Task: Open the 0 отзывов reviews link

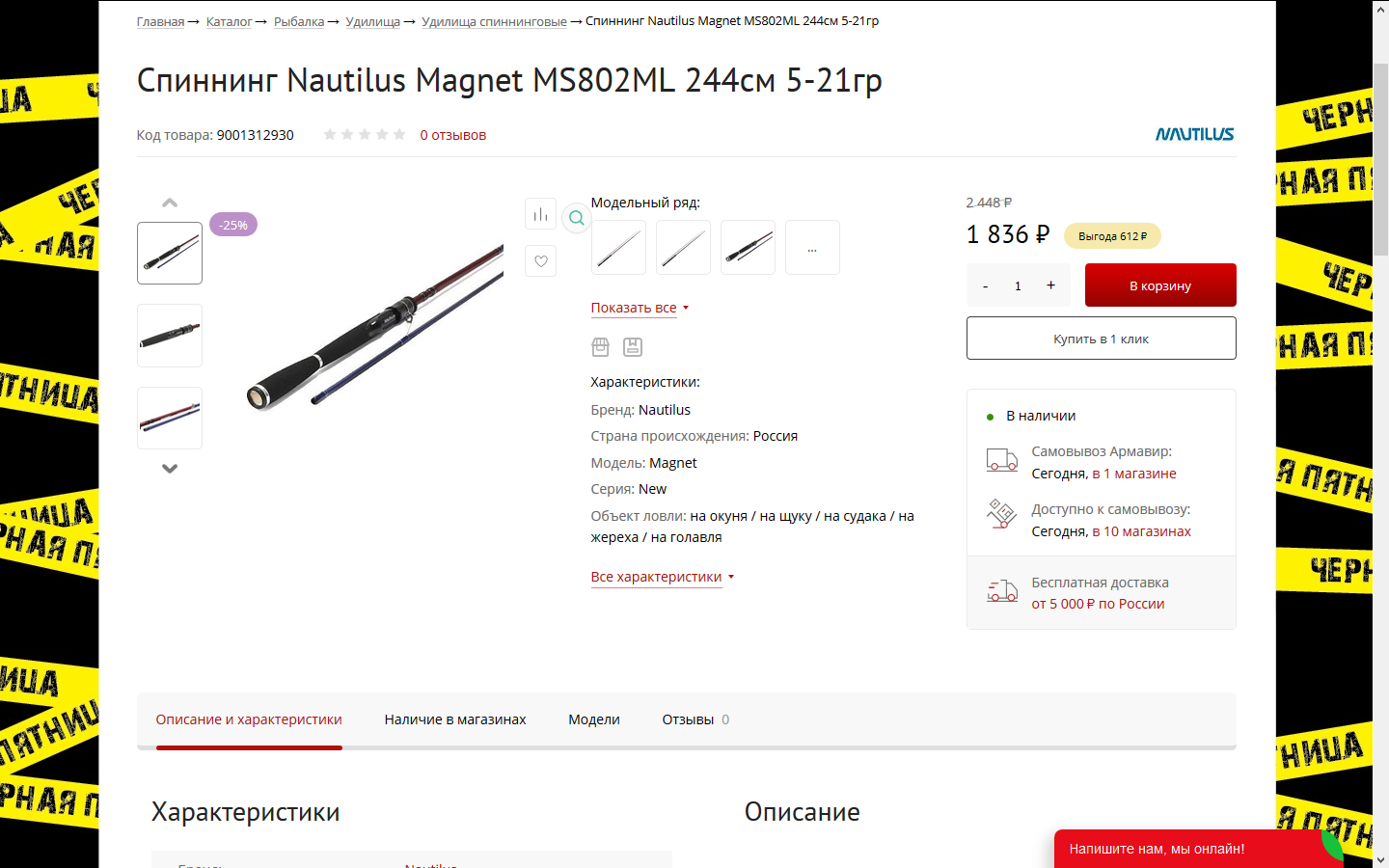Action: coord(452,135)
